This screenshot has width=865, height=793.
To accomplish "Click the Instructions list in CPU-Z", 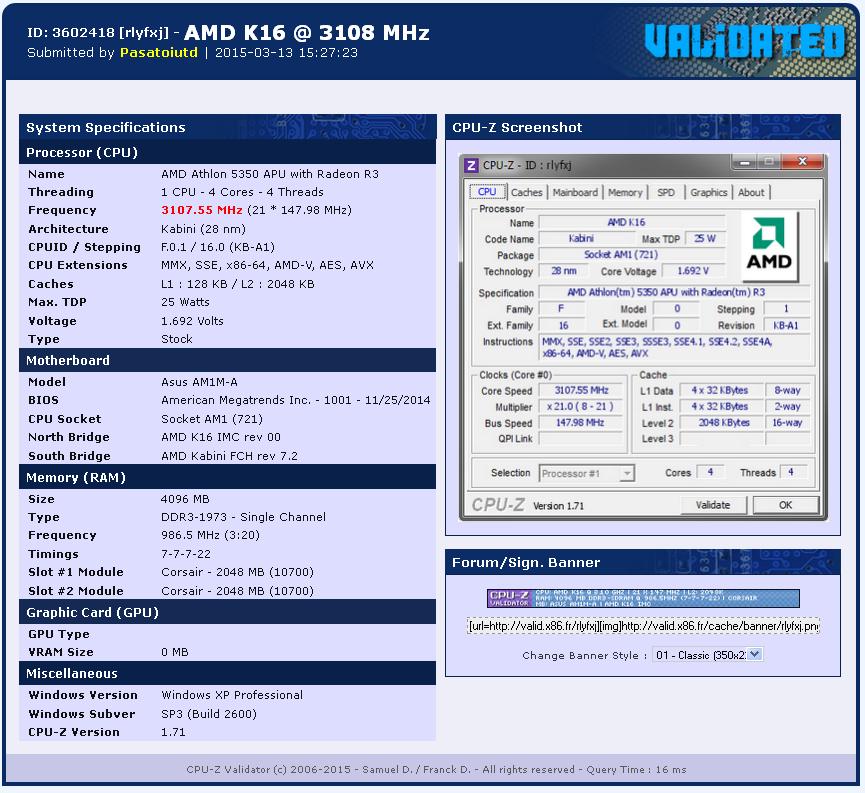I will 674,348.
